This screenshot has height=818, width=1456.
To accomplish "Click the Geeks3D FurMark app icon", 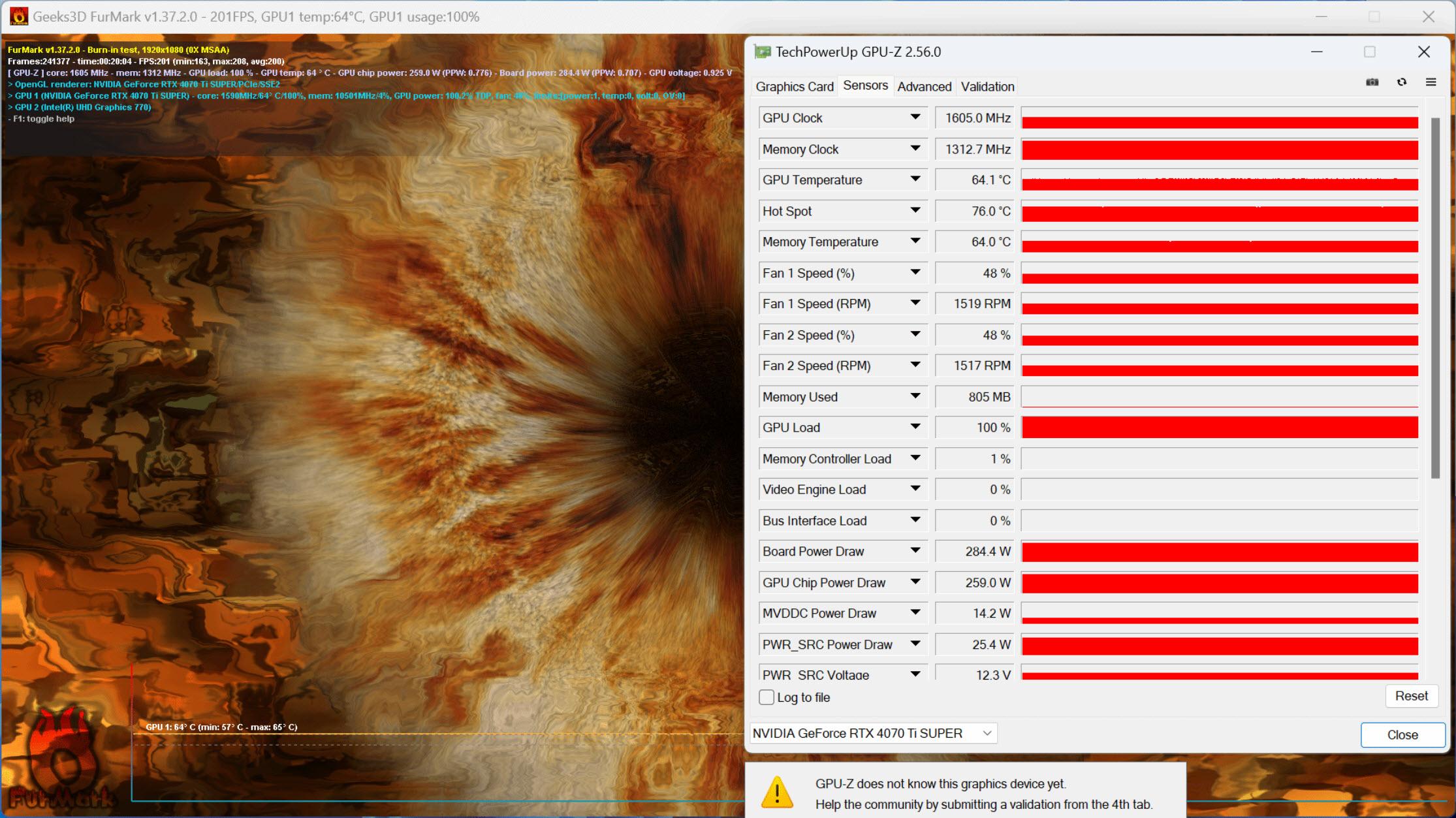I will click(15, 15).
